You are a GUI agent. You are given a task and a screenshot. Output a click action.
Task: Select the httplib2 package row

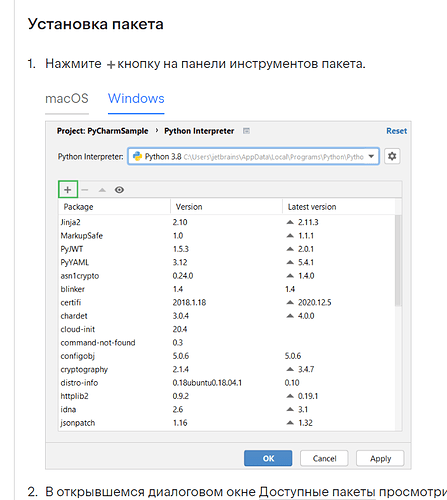(227, 396)
